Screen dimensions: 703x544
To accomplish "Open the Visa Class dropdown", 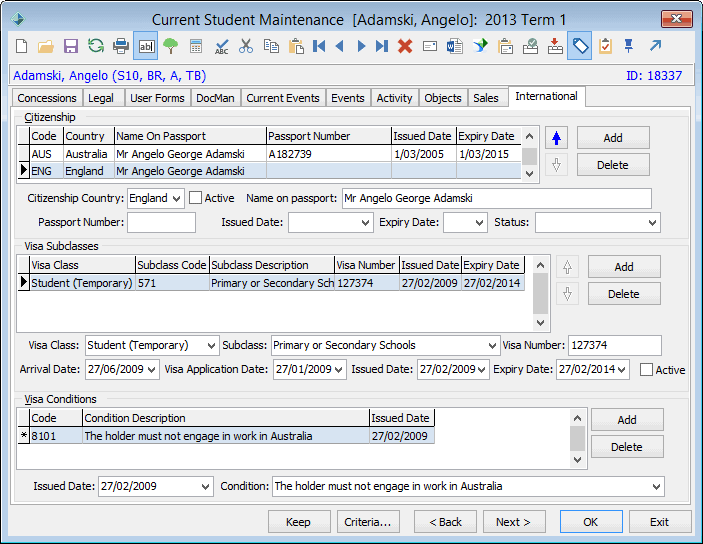I will tap(212, 346).
